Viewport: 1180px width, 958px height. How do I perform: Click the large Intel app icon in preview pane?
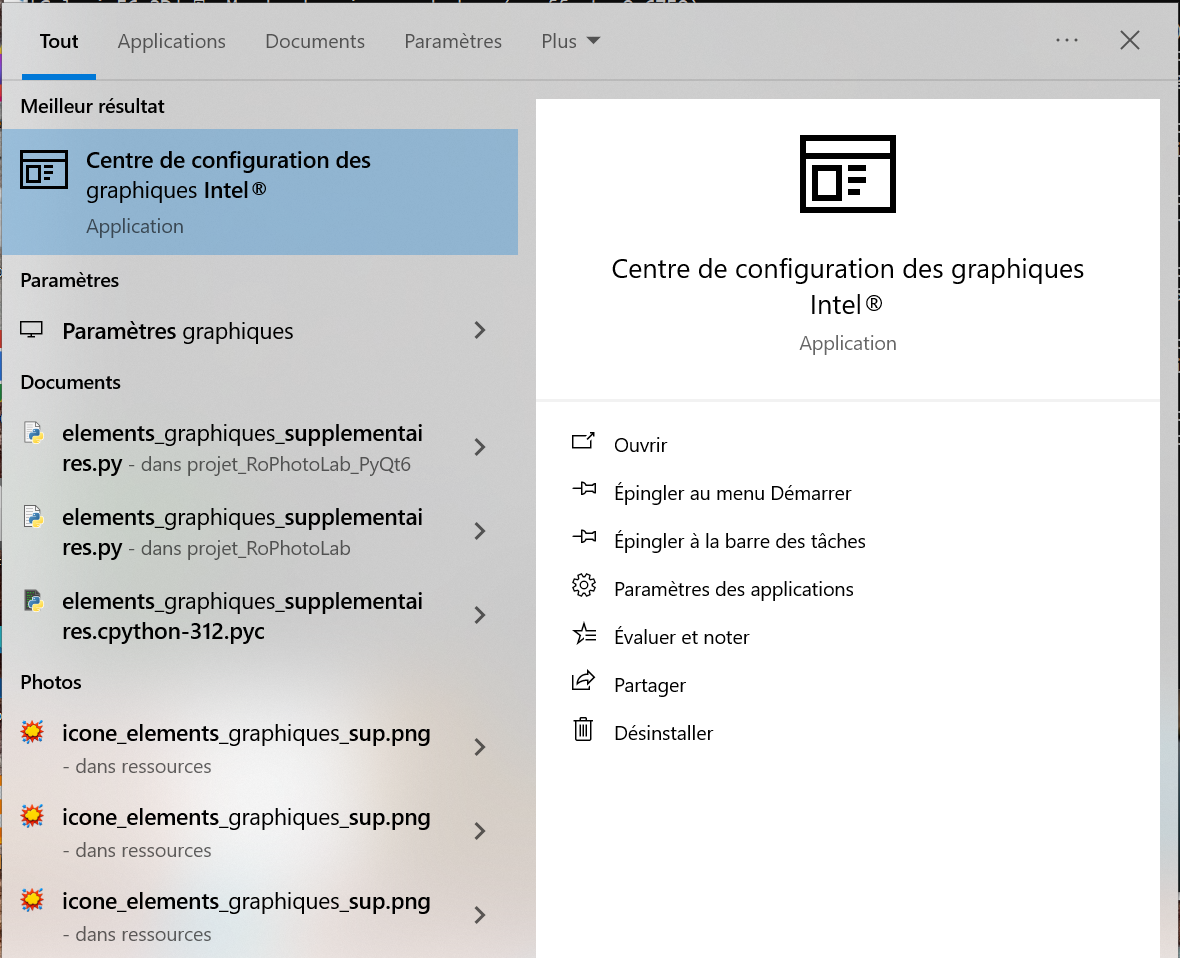[x=847, y=174]
